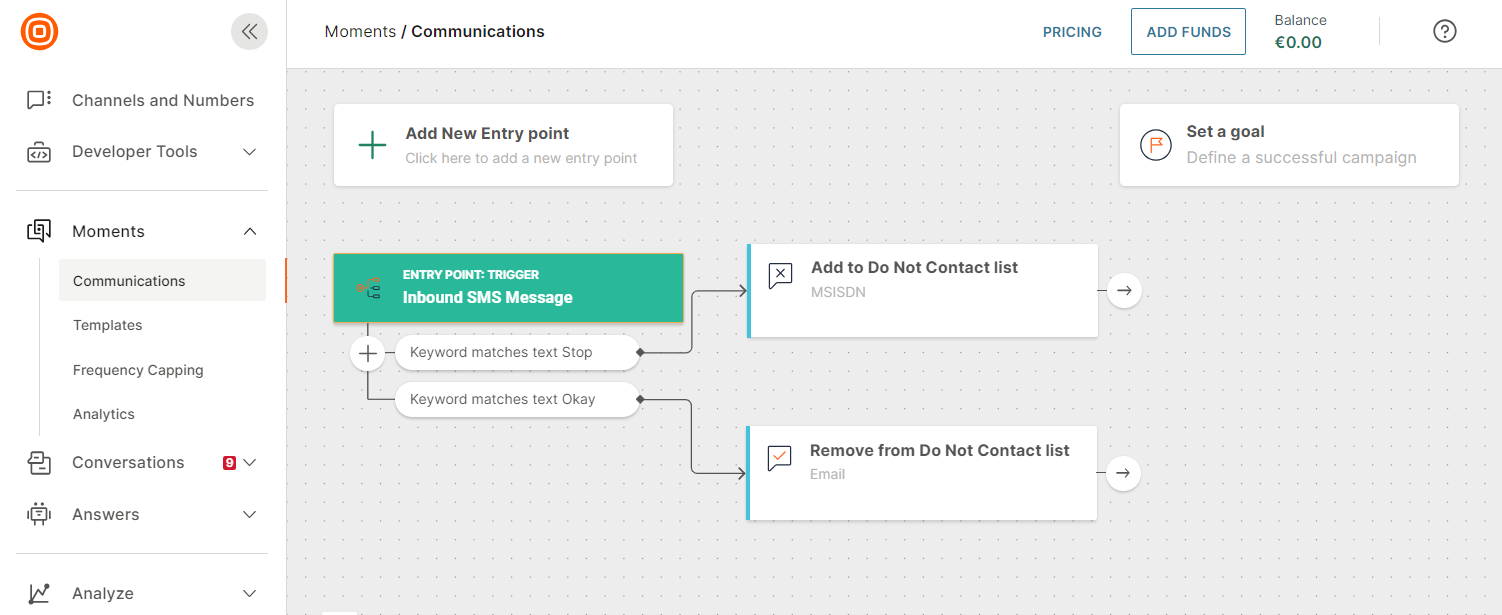Expand the Analyze section chevron
The height and width of the screenshot is (615, 1502).
click(x=250, y=593)
